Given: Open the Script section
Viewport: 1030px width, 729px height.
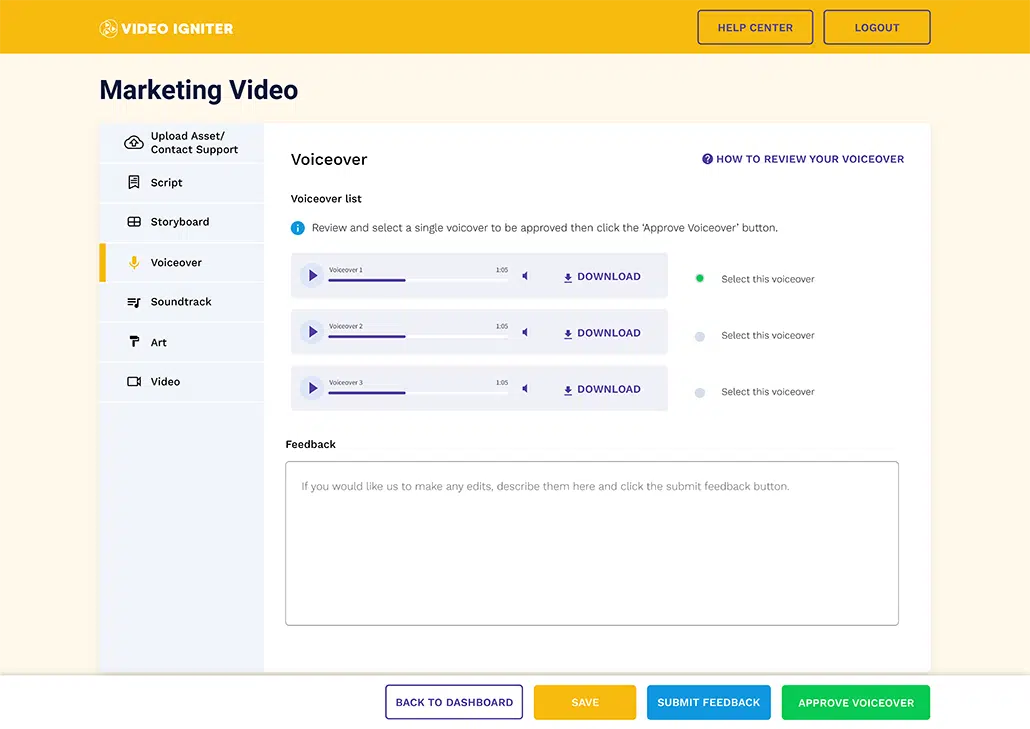Looking at the screenshot, I should [x=166, y=183].
